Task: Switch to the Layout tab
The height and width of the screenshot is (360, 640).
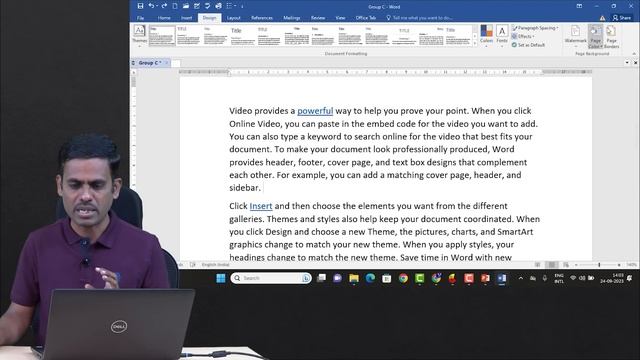Action: pos(233,18)
